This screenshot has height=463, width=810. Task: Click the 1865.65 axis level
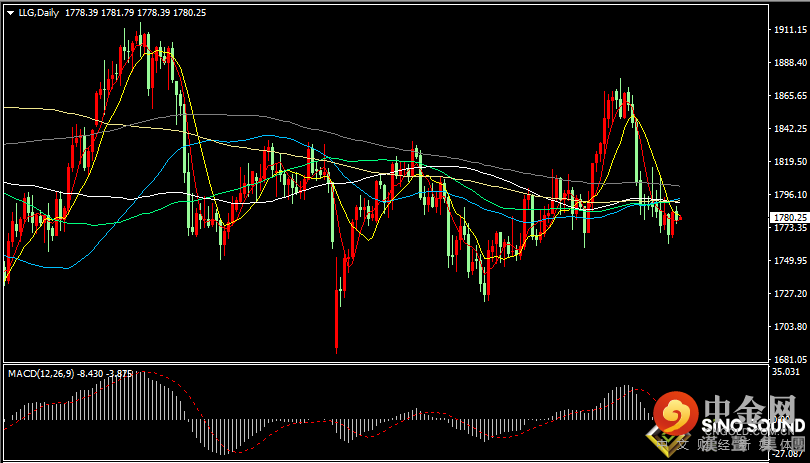(789, 96)
